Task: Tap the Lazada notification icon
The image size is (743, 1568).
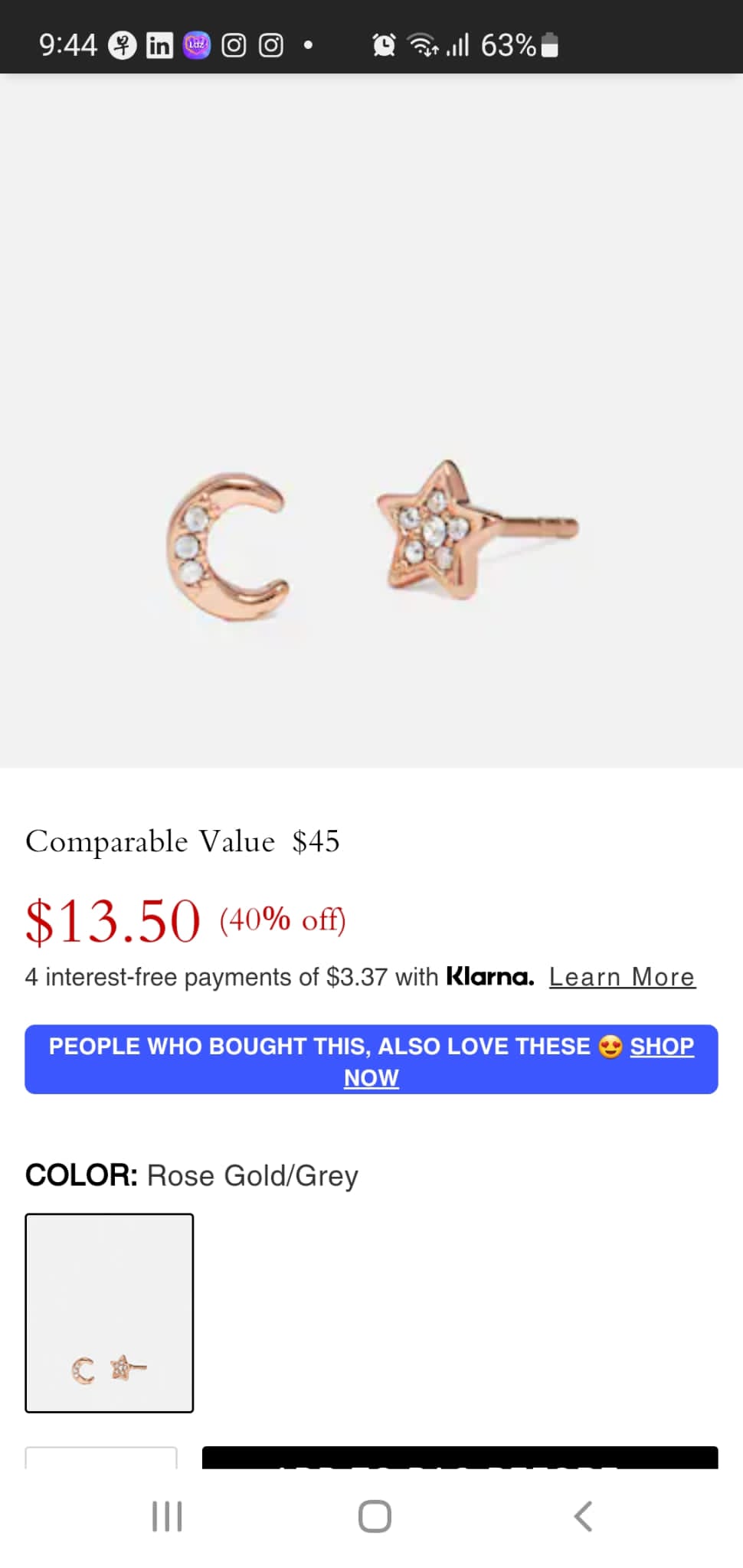Action: [197, 45]
